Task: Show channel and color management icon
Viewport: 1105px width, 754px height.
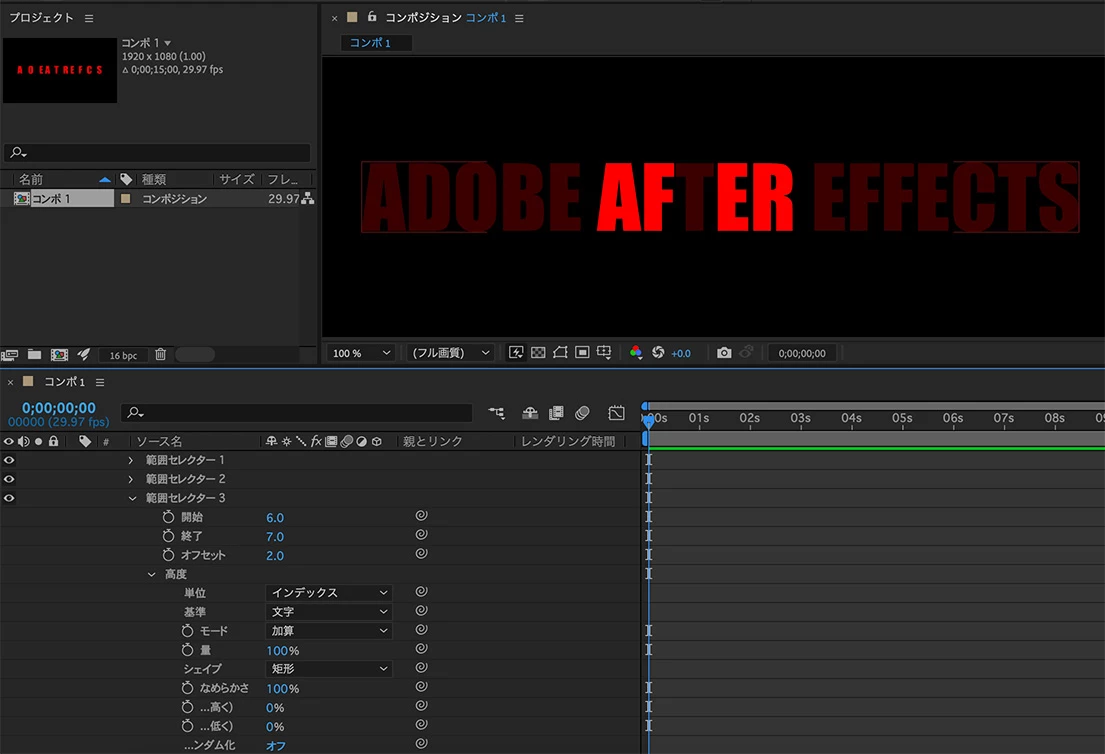Action: click(636, 352)
